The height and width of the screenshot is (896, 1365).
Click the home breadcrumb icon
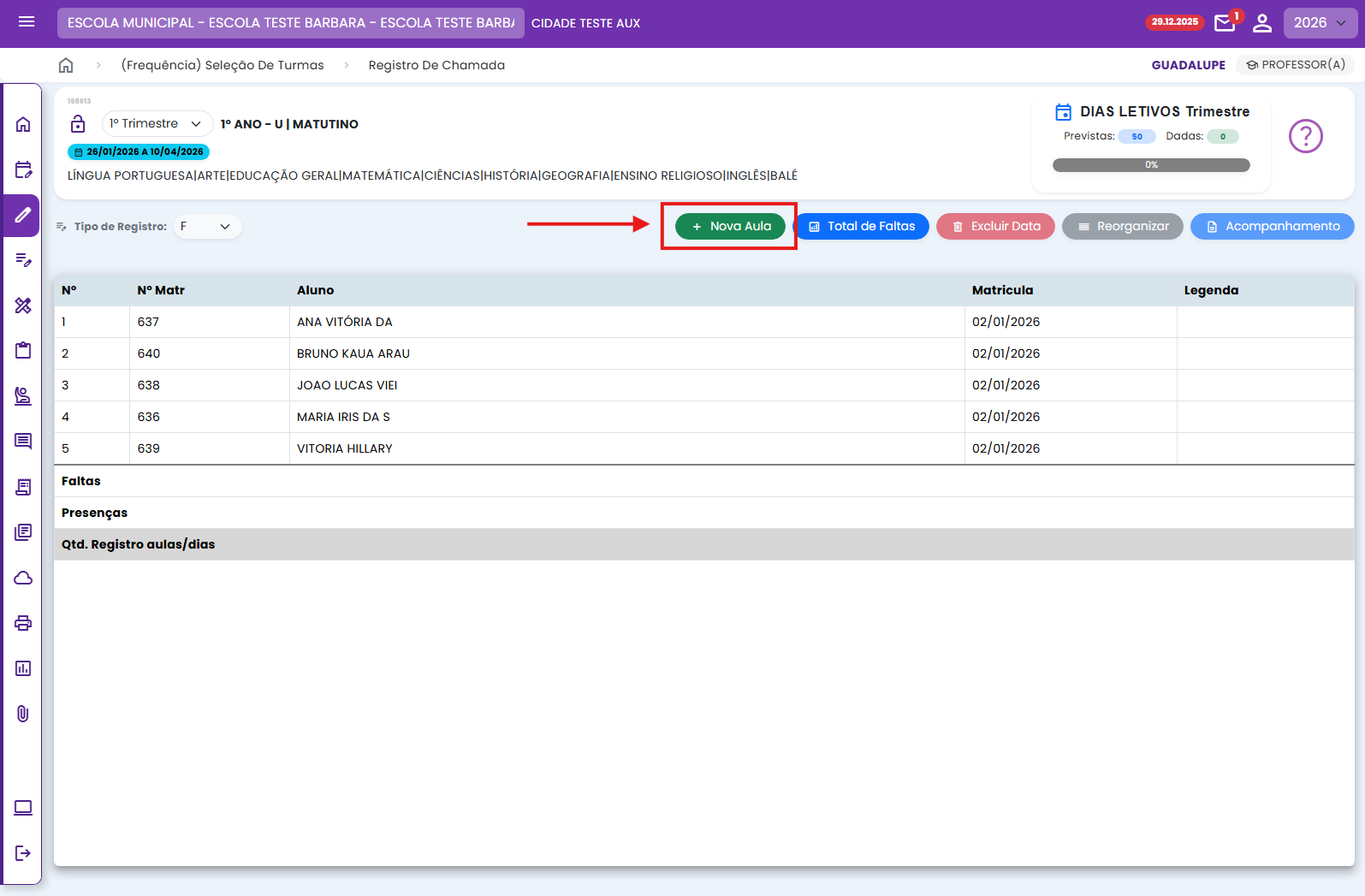pos(66,65)
